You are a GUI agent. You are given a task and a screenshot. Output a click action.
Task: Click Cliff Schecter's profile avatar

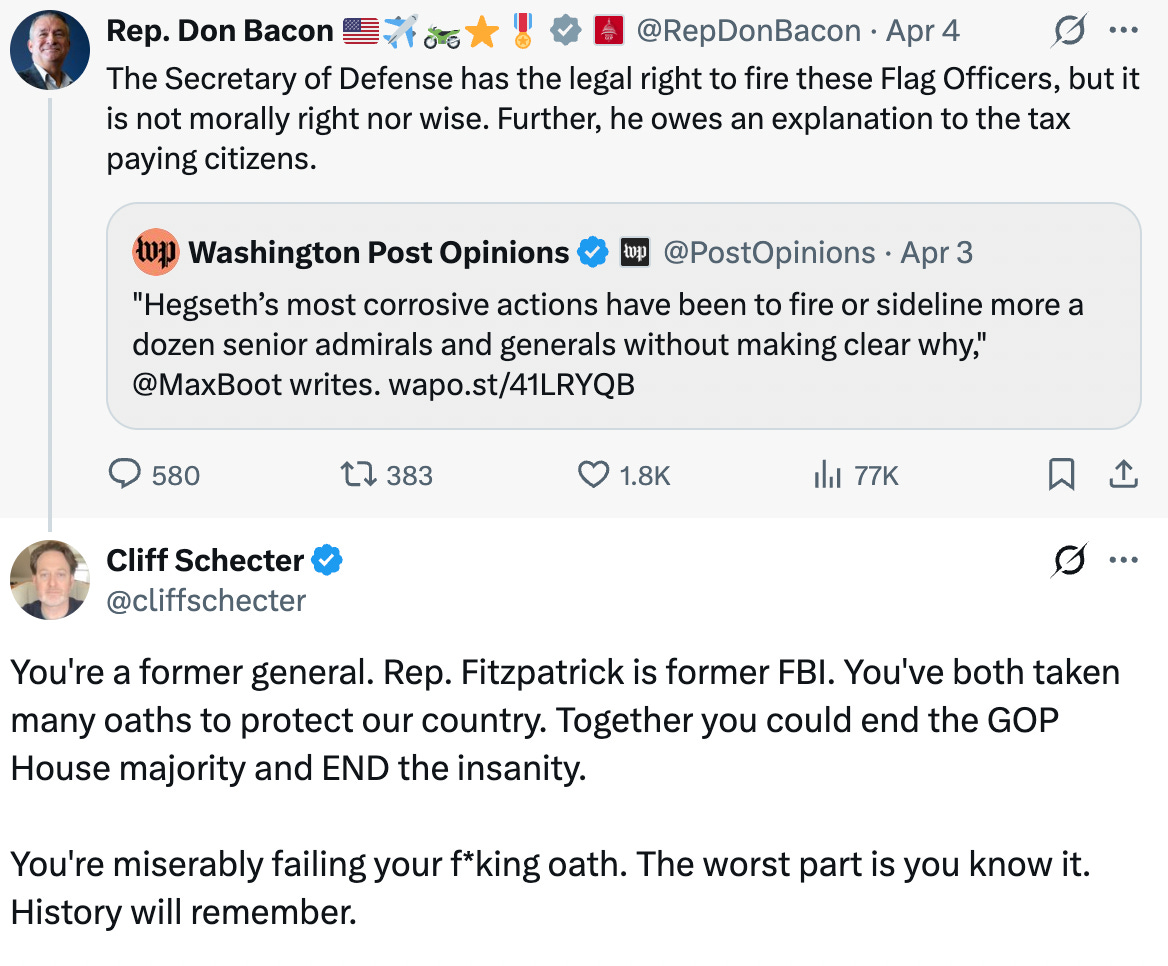pos(50,579)
